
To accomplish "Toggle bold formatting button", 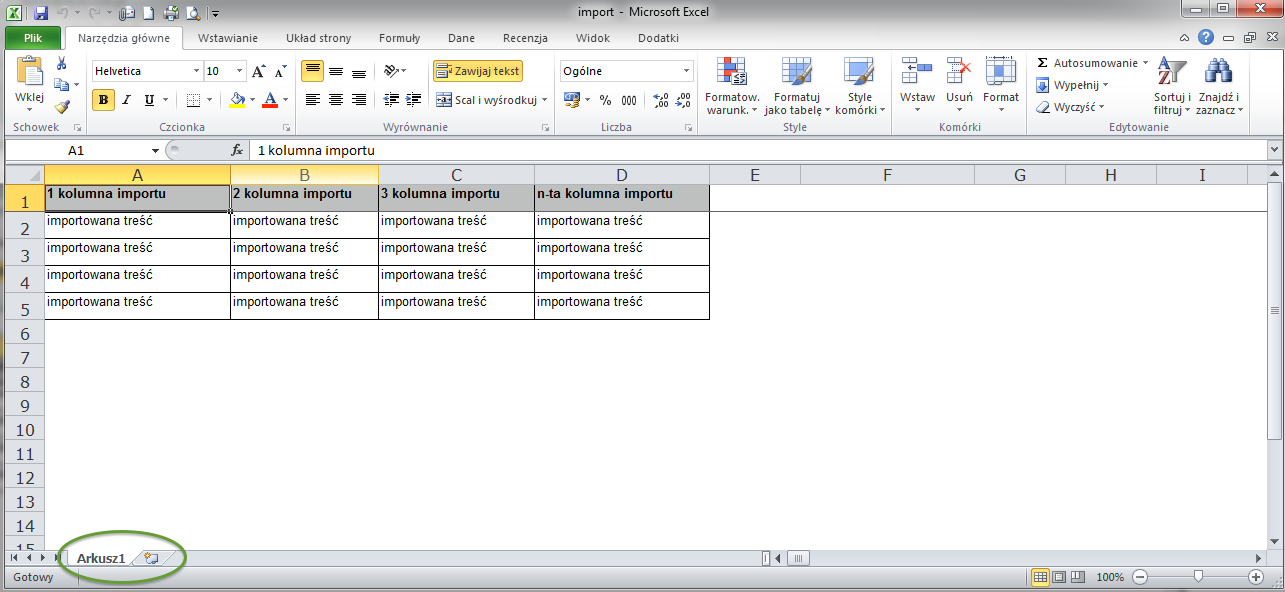I will (x=103, y=100).
